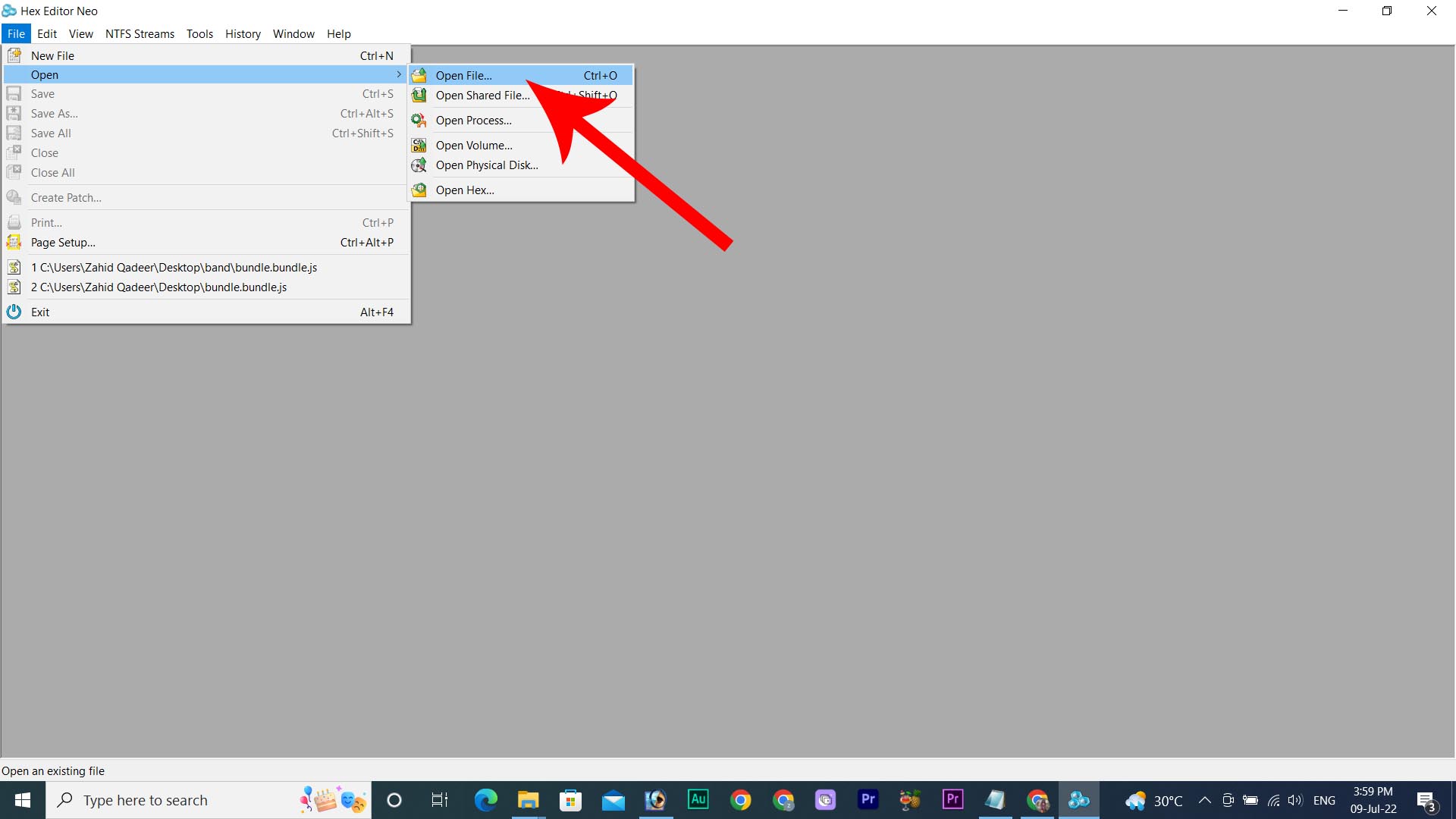Open the Tools menu
This screenshot has width=1456, height=819.
[x=199, y=34]
